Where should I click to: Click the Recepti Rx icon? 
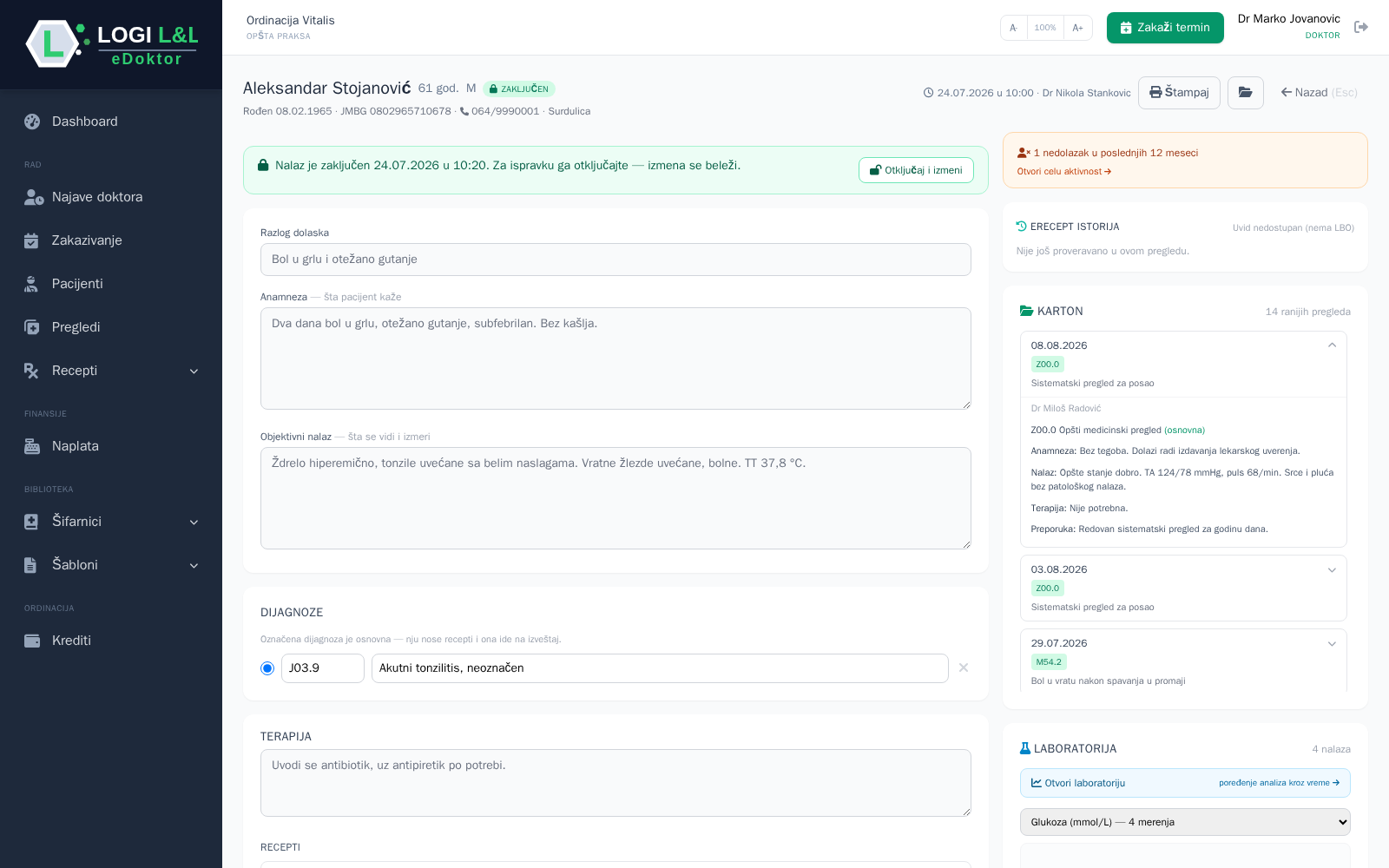click(x=32, y=371)
